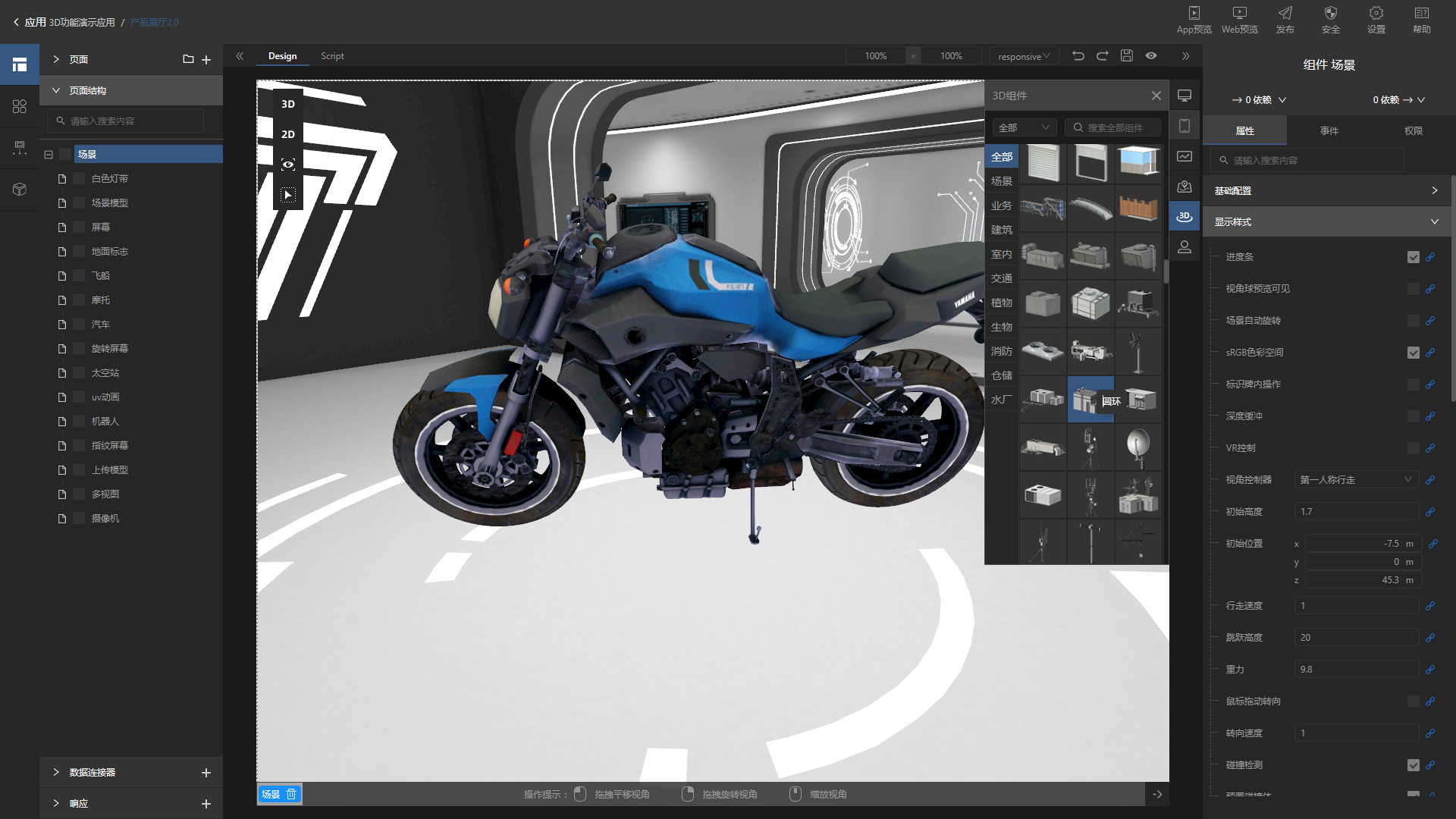This screenshot has width=1456, height=819.
Task: Switch viewport to 2D mode
Action: (x=288, y=134)
